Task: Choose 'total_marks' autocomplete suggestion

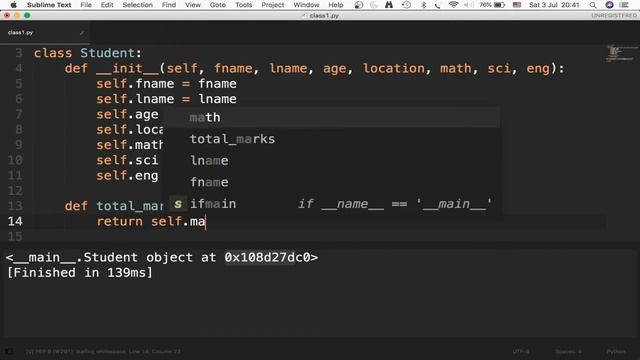Action: click(x=332, y=139)
